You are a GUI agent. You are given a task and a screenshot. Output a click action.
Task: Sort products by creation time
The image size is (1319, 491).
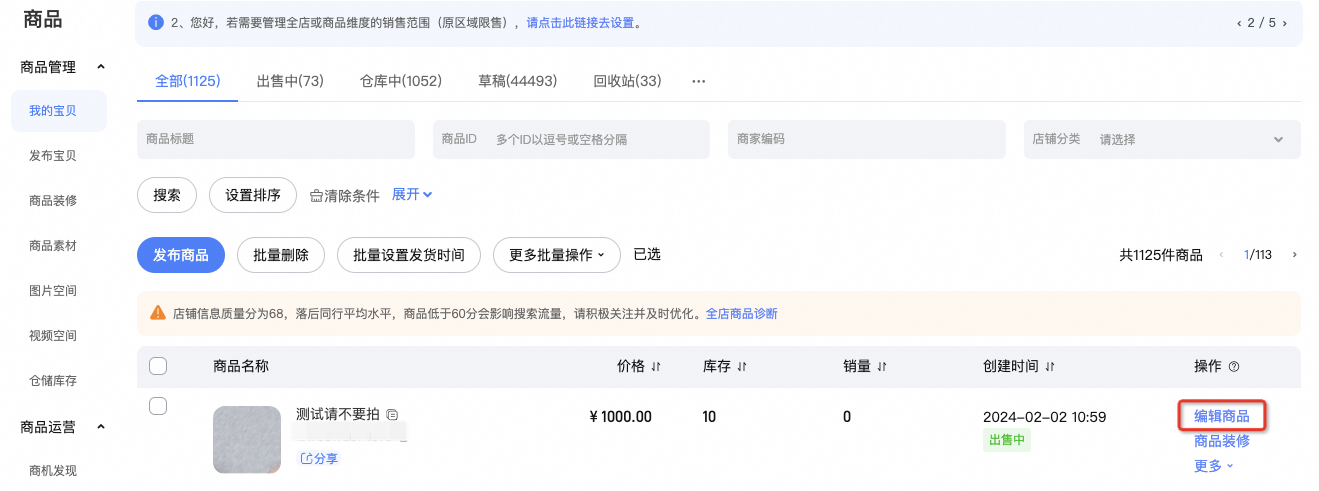coord(1051,367)
